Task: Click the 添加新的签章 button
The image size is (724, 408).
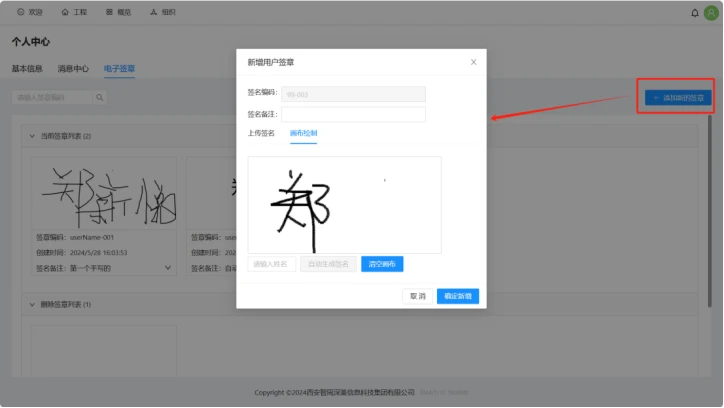Action: click(678, 98)
